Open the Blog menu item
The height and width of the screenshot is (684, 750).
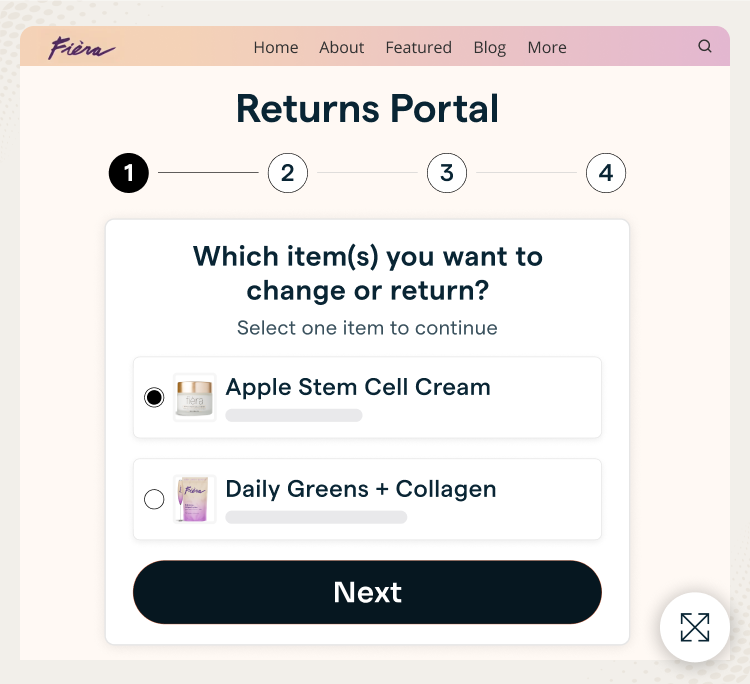coord(490,47)
